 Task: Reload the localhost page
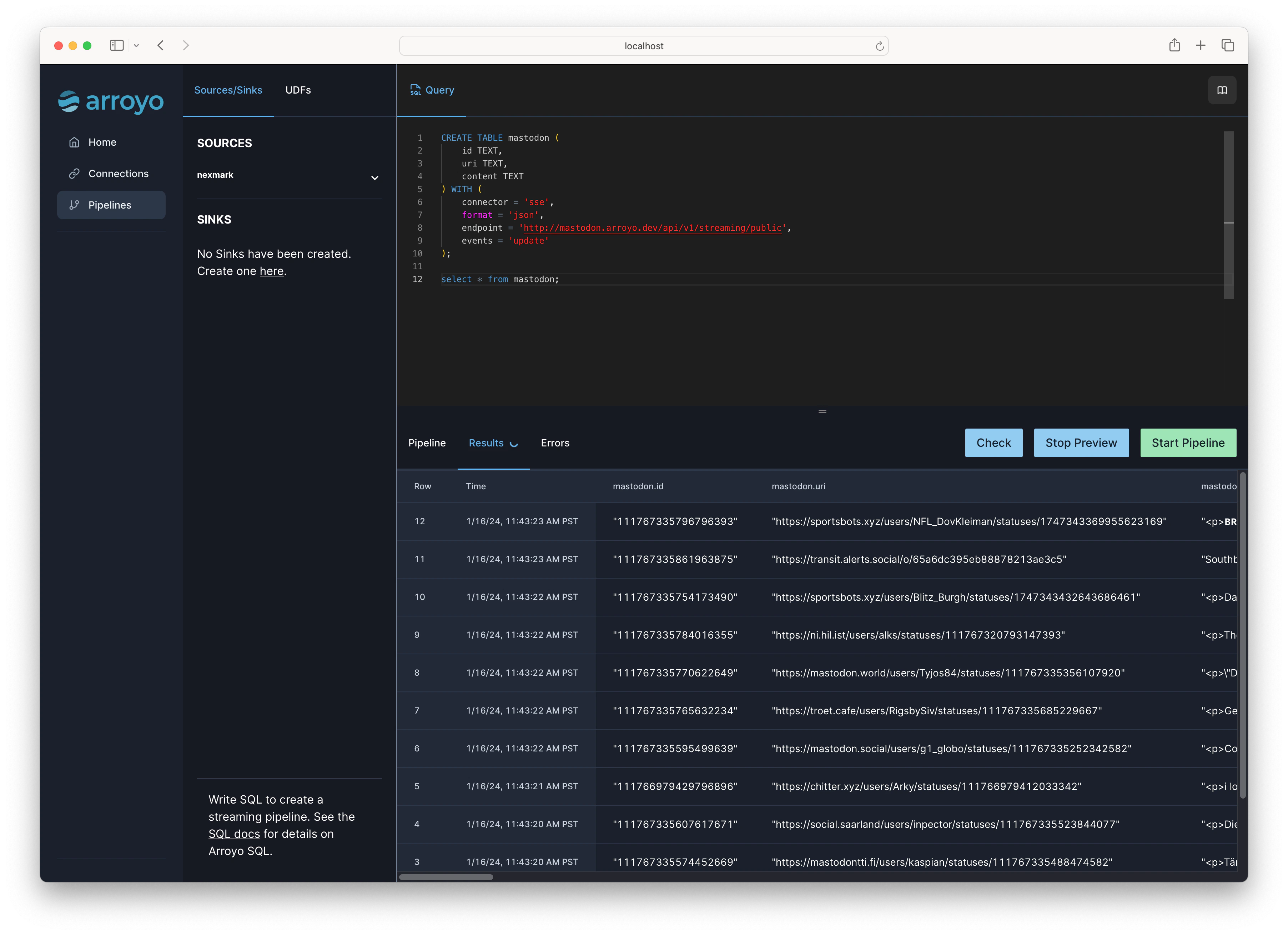879,46
